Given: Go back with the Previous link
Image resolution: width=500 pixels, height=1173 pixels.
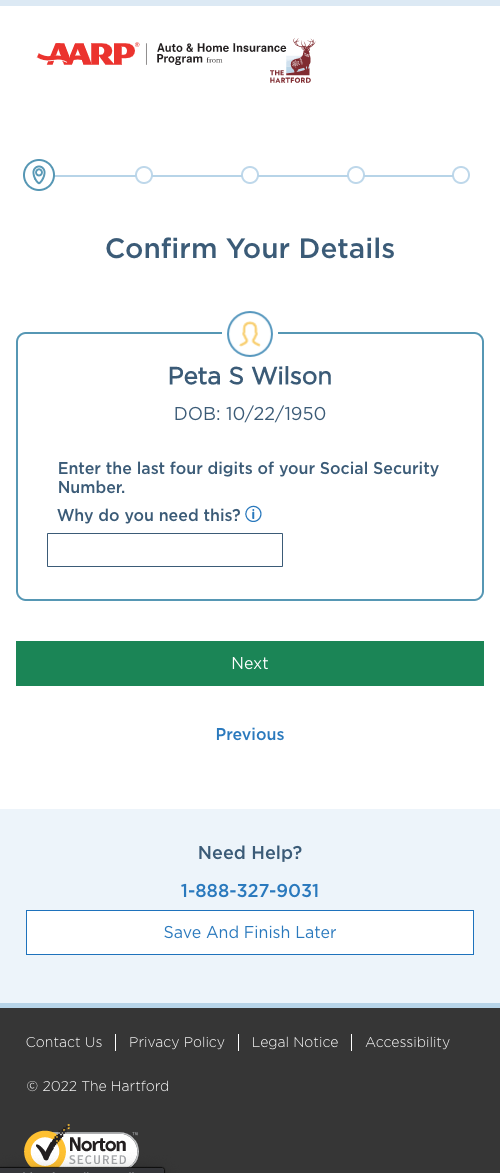Looking at the screenshot, I should [x=250, y=735].
